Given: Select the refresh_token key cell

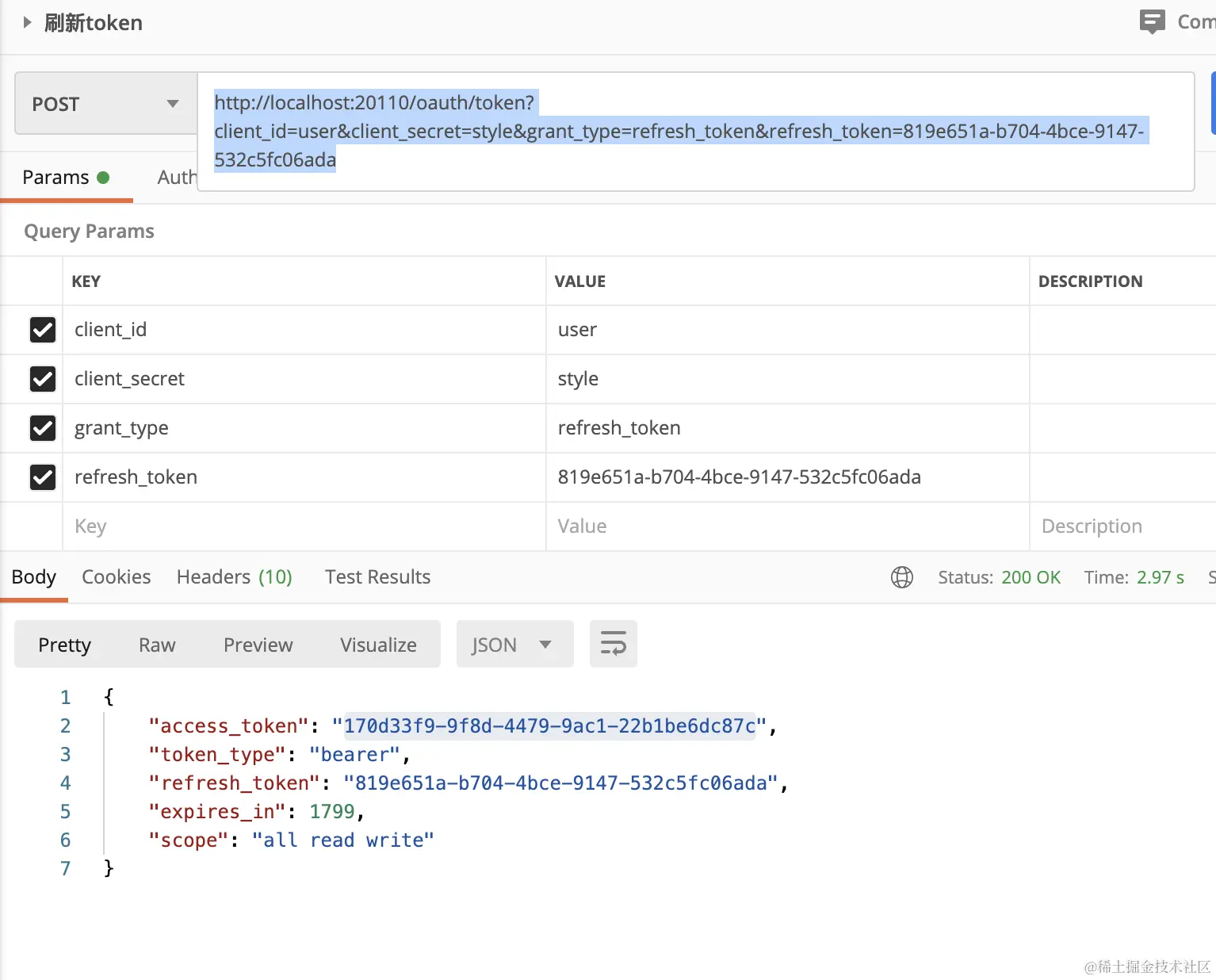Looking at the screenshot, I should click(x=304, y=477).
